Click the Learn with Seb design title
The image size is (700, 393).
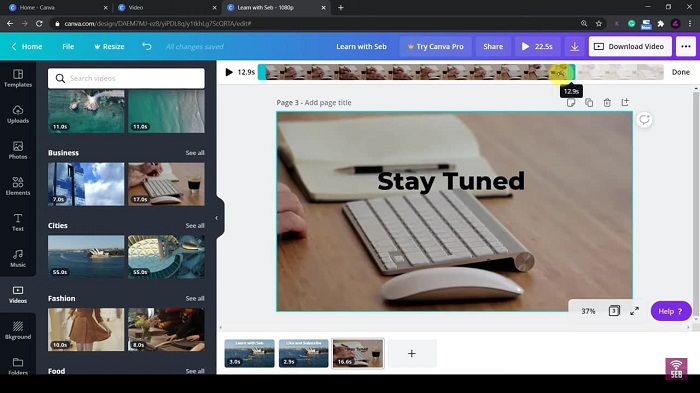pos(361,46)
